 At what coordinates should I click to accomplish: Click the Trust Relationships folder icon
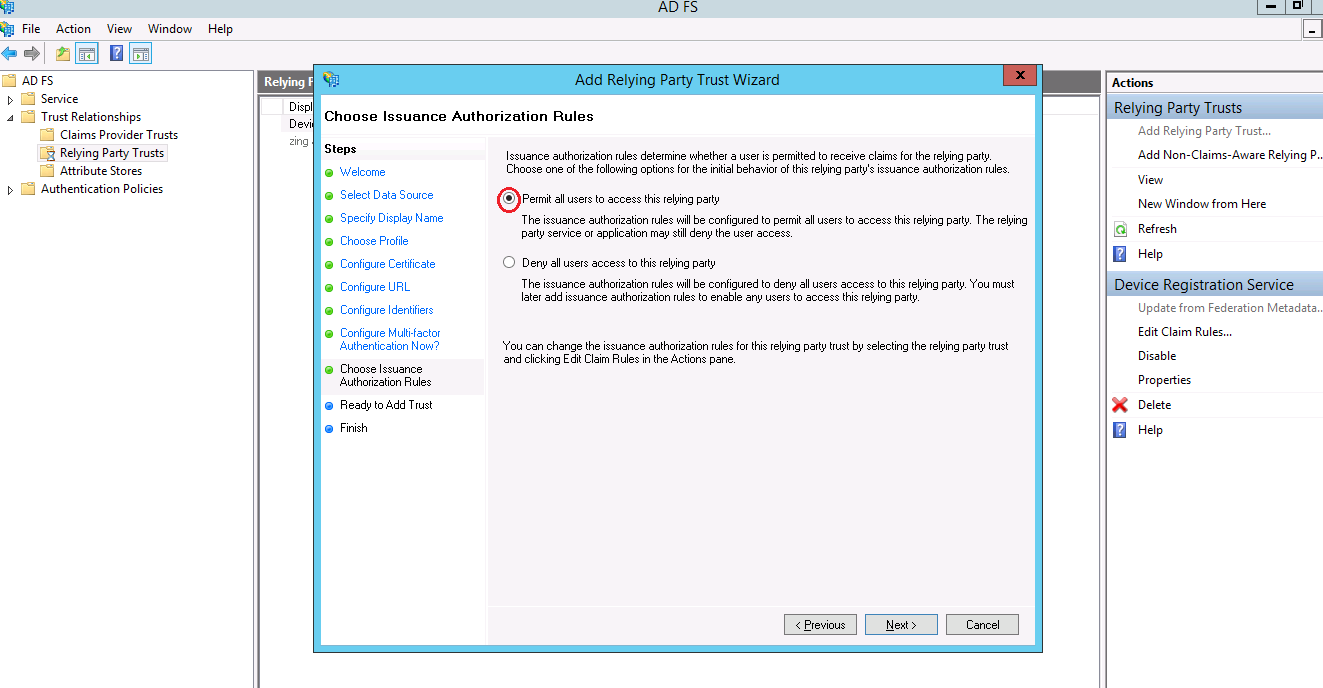point(28,117)
